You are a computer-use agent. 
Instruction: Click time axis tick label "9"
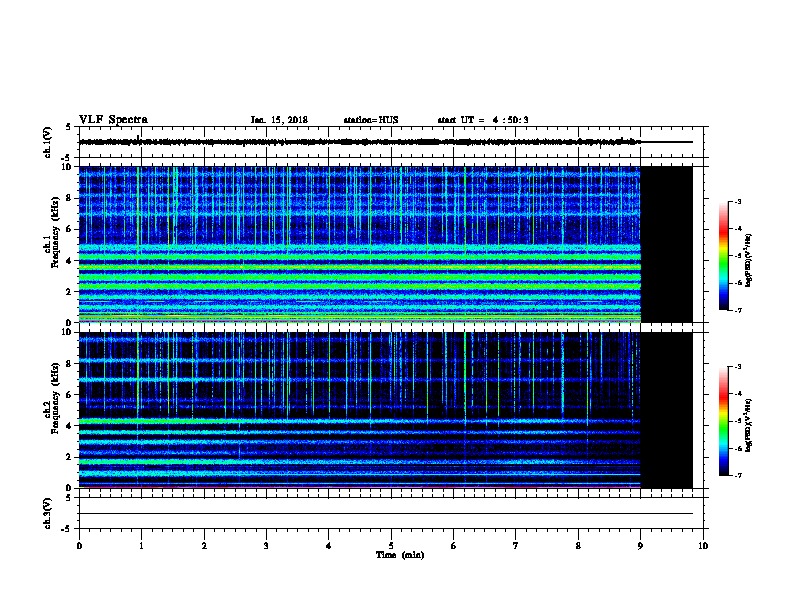coord(640,546)
